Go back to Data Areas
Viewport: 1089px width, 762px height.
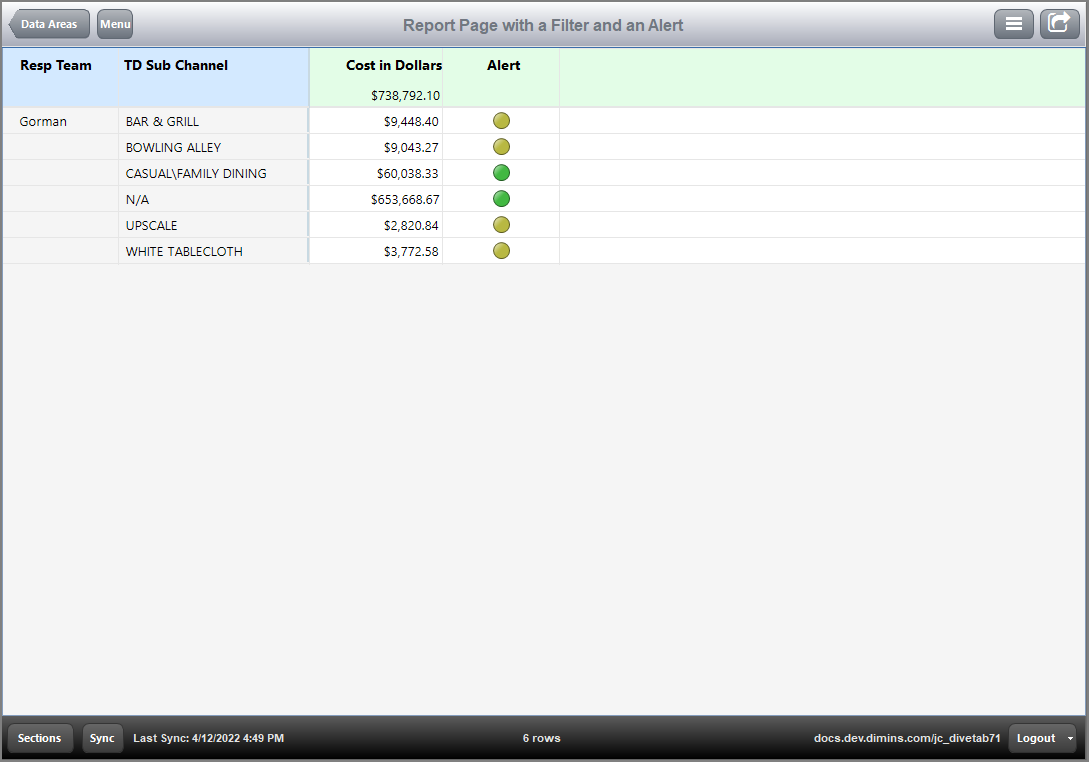(x=49, y=24)
